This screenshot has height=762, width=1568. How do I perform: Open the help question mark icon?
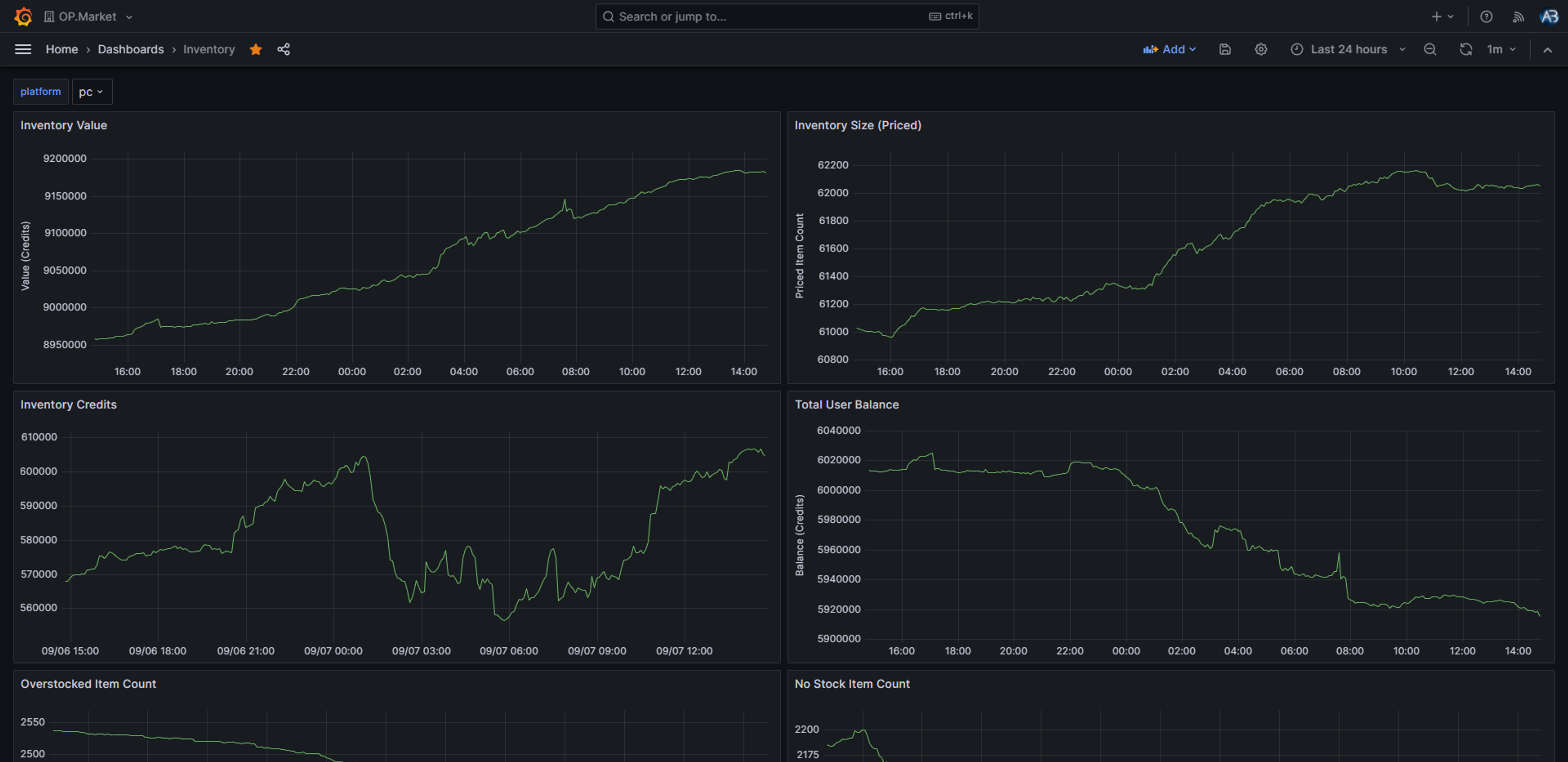[1486, 16]
